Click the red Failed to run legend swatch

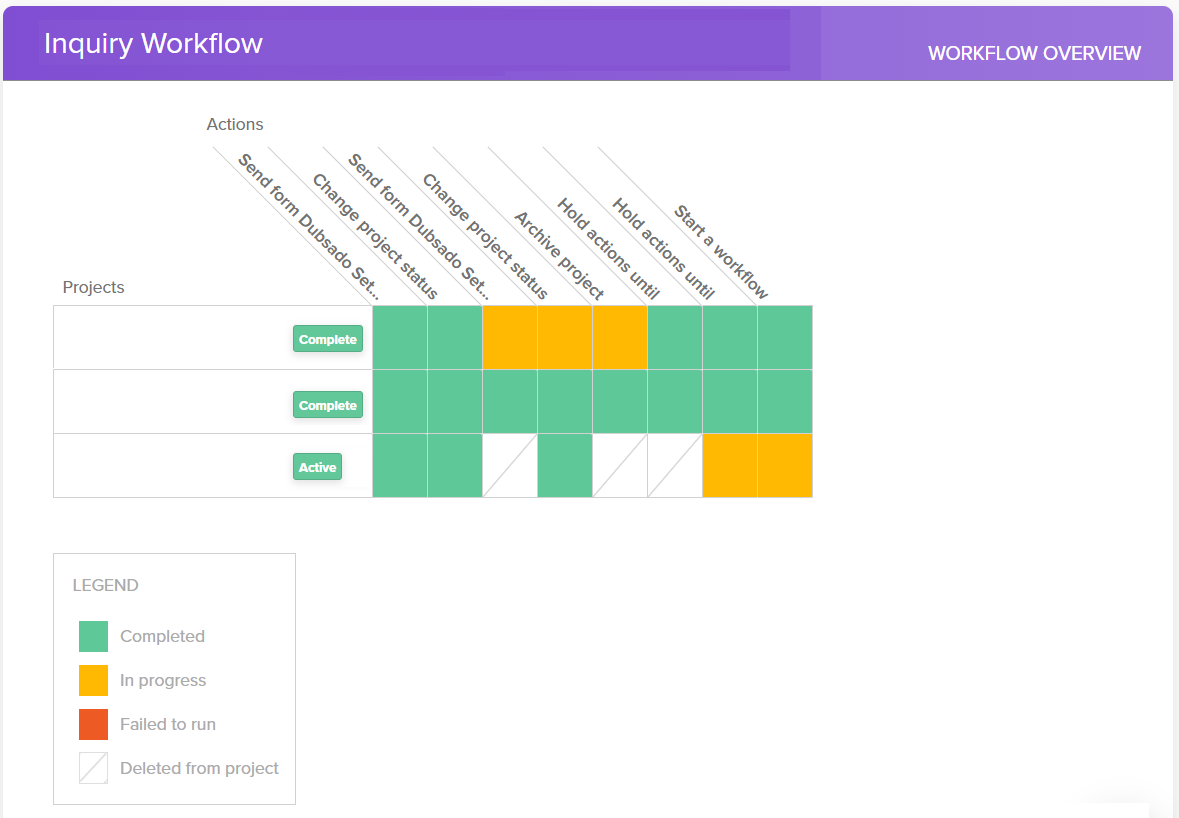pos(93,724)
